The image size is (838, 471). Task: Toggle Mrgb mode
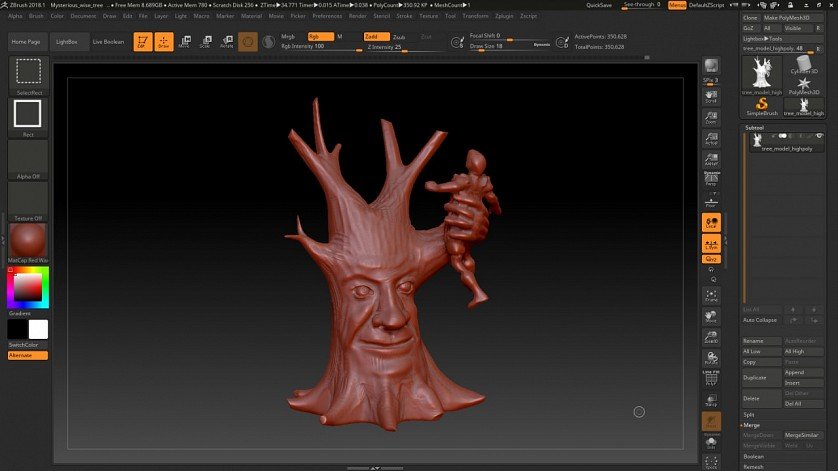[x=288, y=36]
